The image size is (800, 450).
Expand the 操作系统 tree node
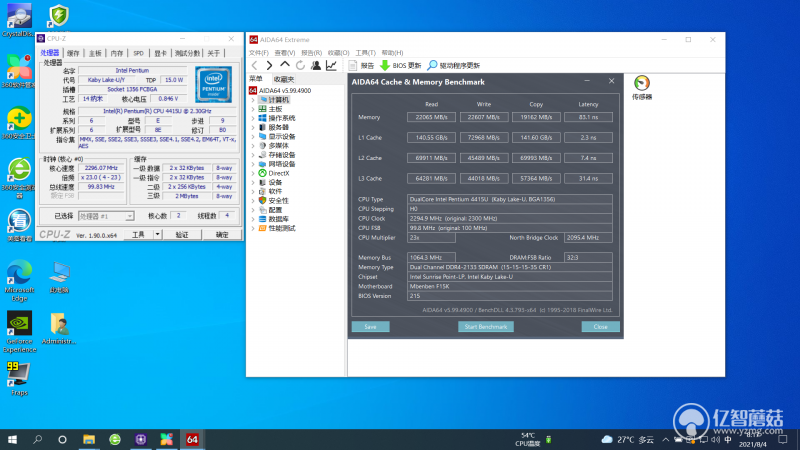pos(253,118)
